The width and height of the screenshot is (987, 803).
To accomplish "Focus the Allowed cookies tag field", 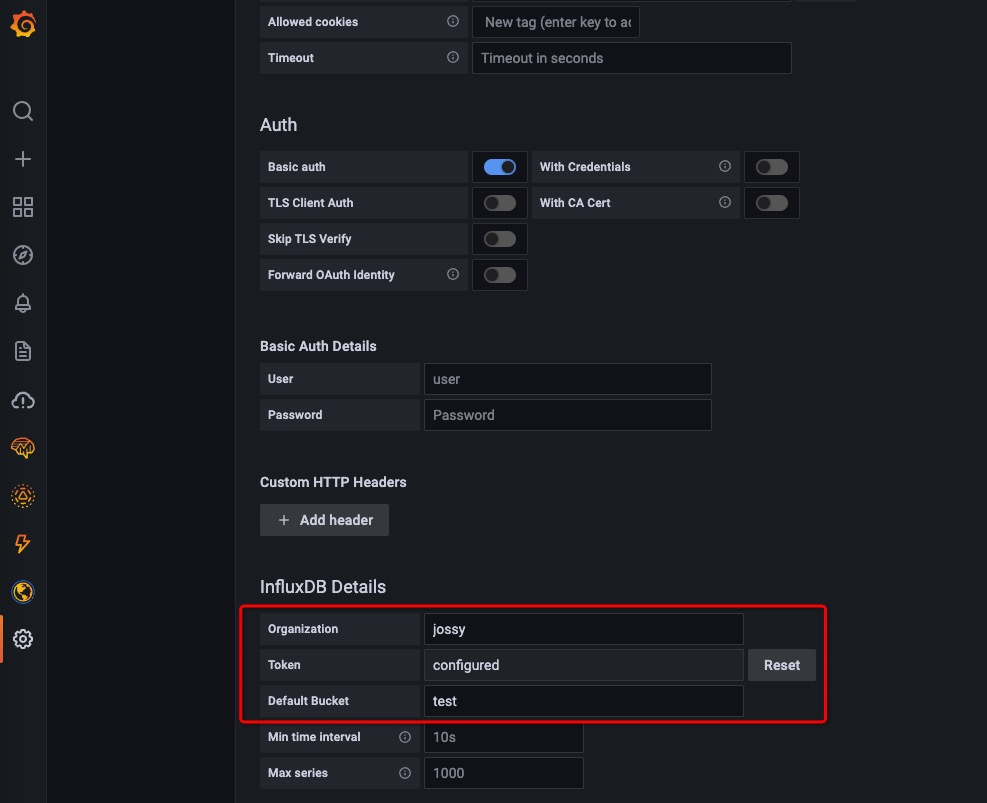I will click(556, 22).
